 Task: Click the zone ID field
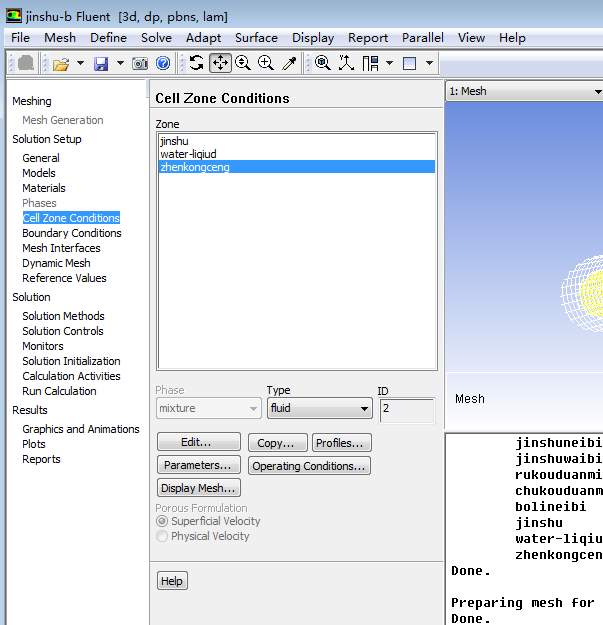[406, 409]
